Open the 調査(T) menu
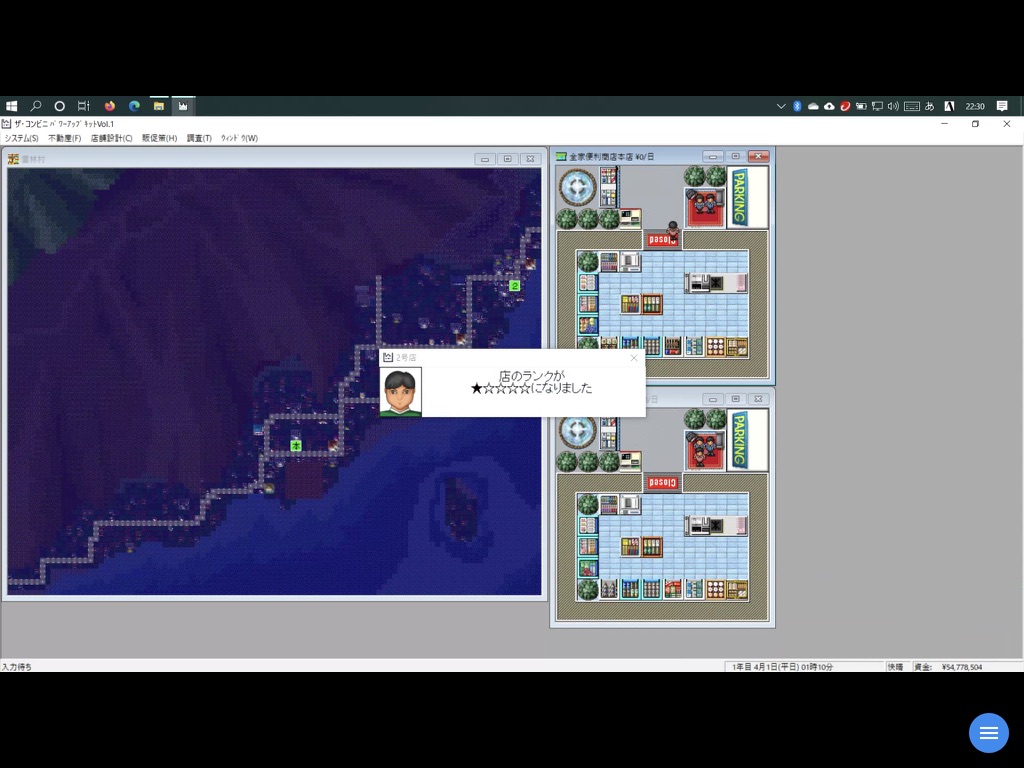The width and height of the screenshot is (1024, 768). click(199, 138)
